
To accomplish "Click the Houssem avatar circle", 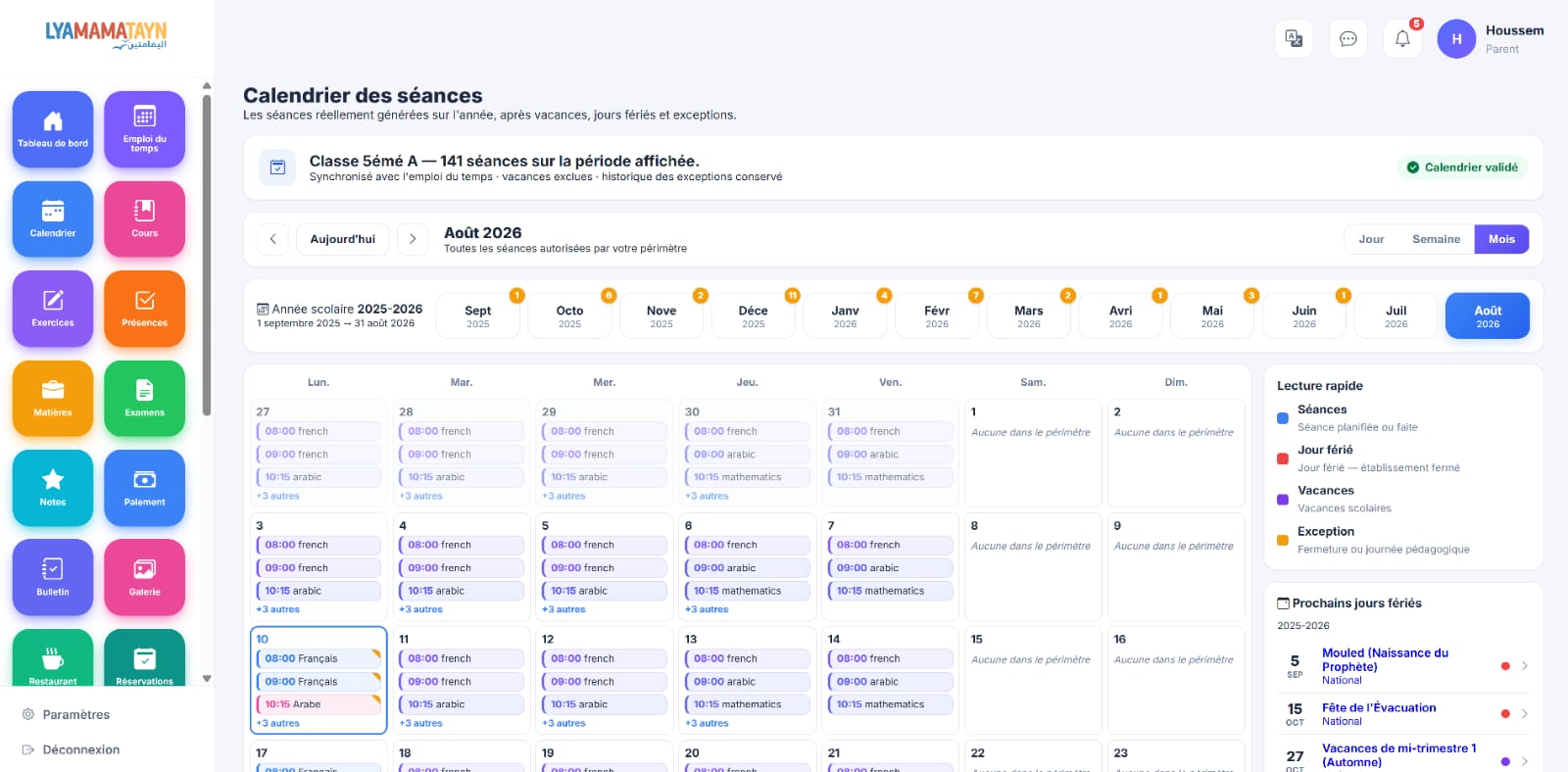I will [1456, 39].
